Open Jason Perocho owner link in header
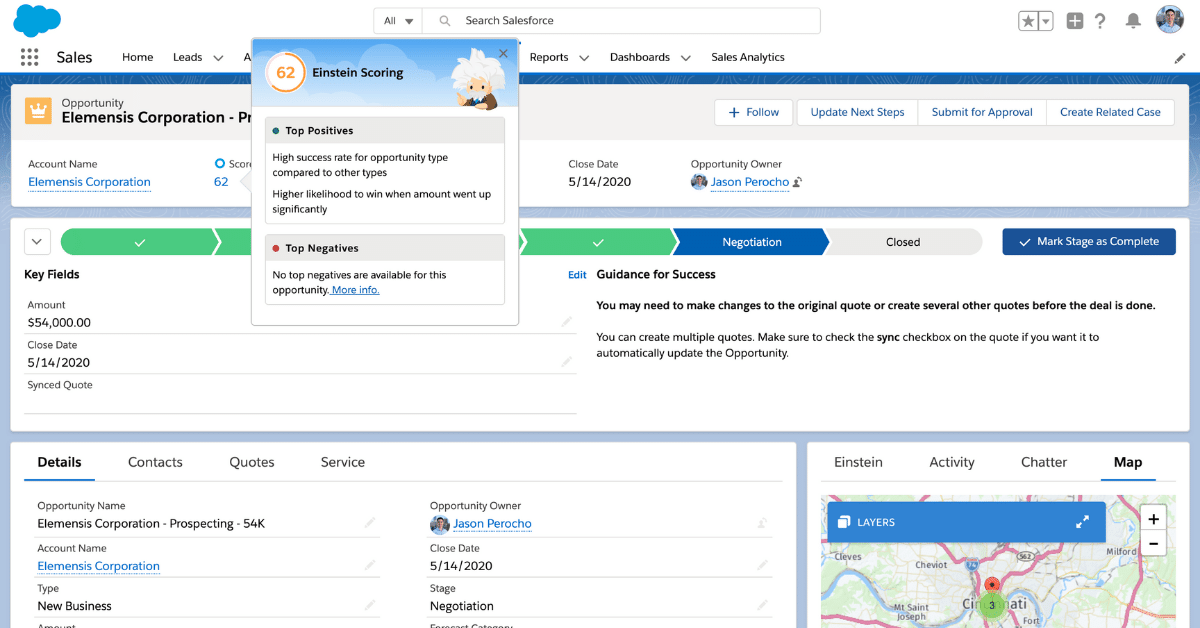Viewport: 1200px width, 628px height. 750,182
